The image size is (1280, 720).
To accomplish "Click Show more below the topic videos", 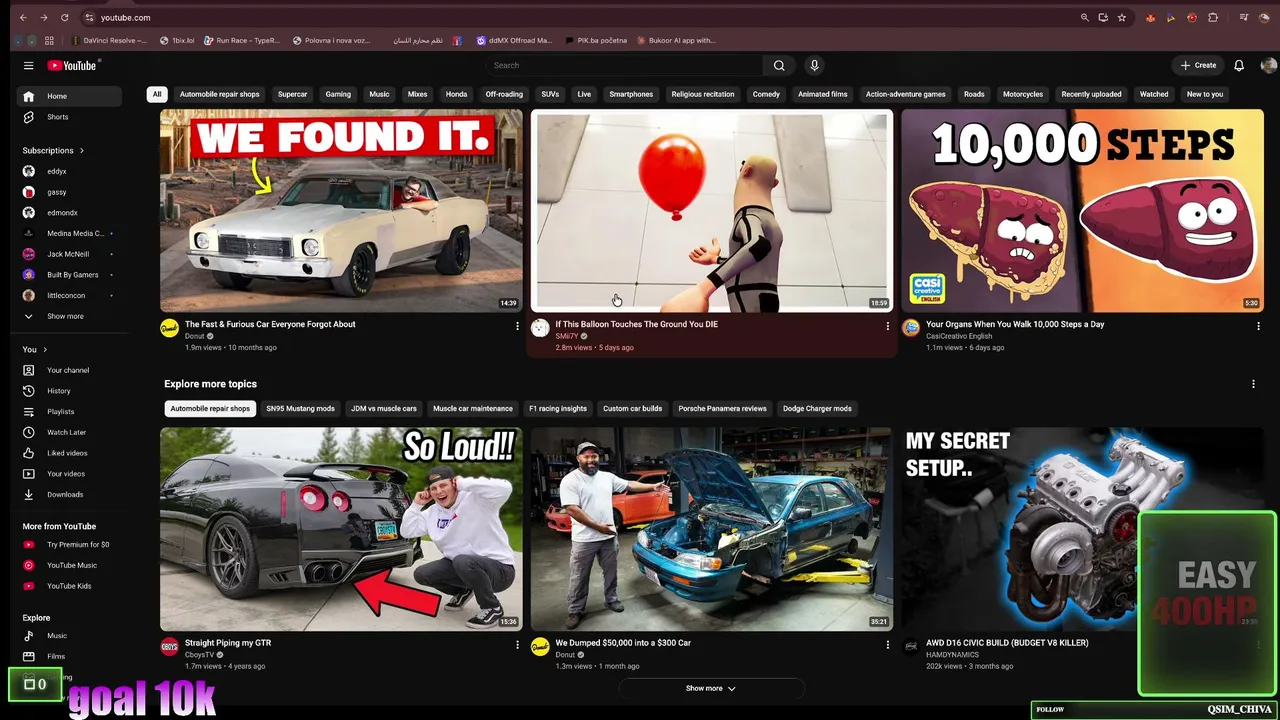I will coord(711,688).
